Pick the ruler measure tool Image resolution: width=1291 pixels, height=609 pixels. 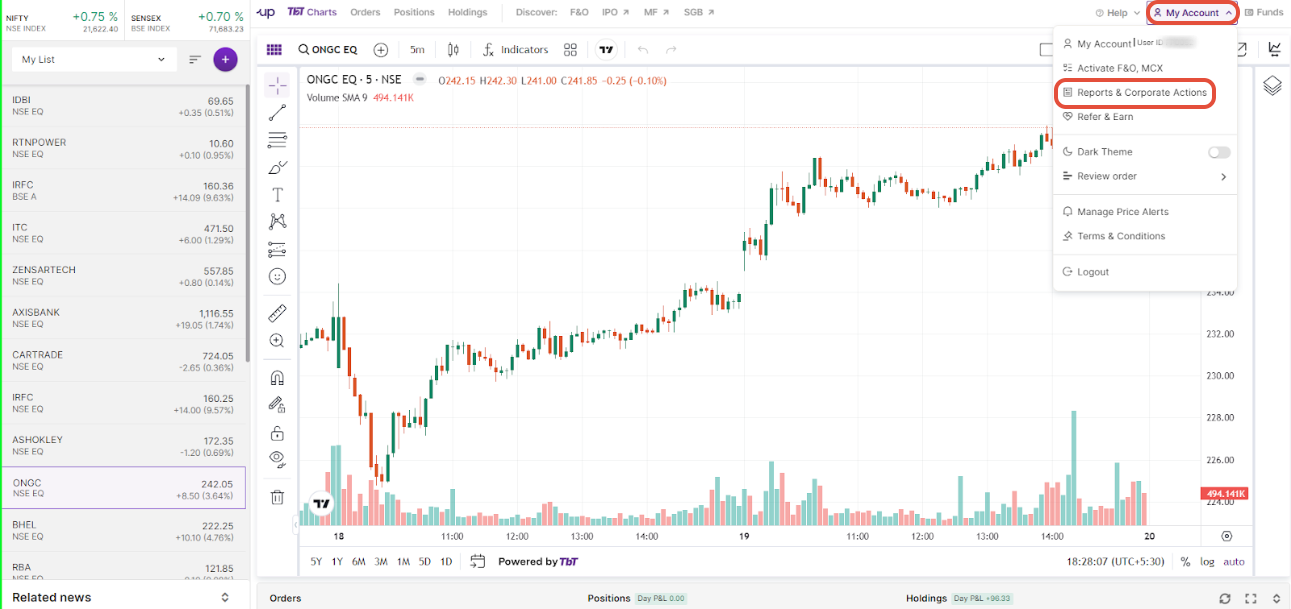[x=278, y=313]
